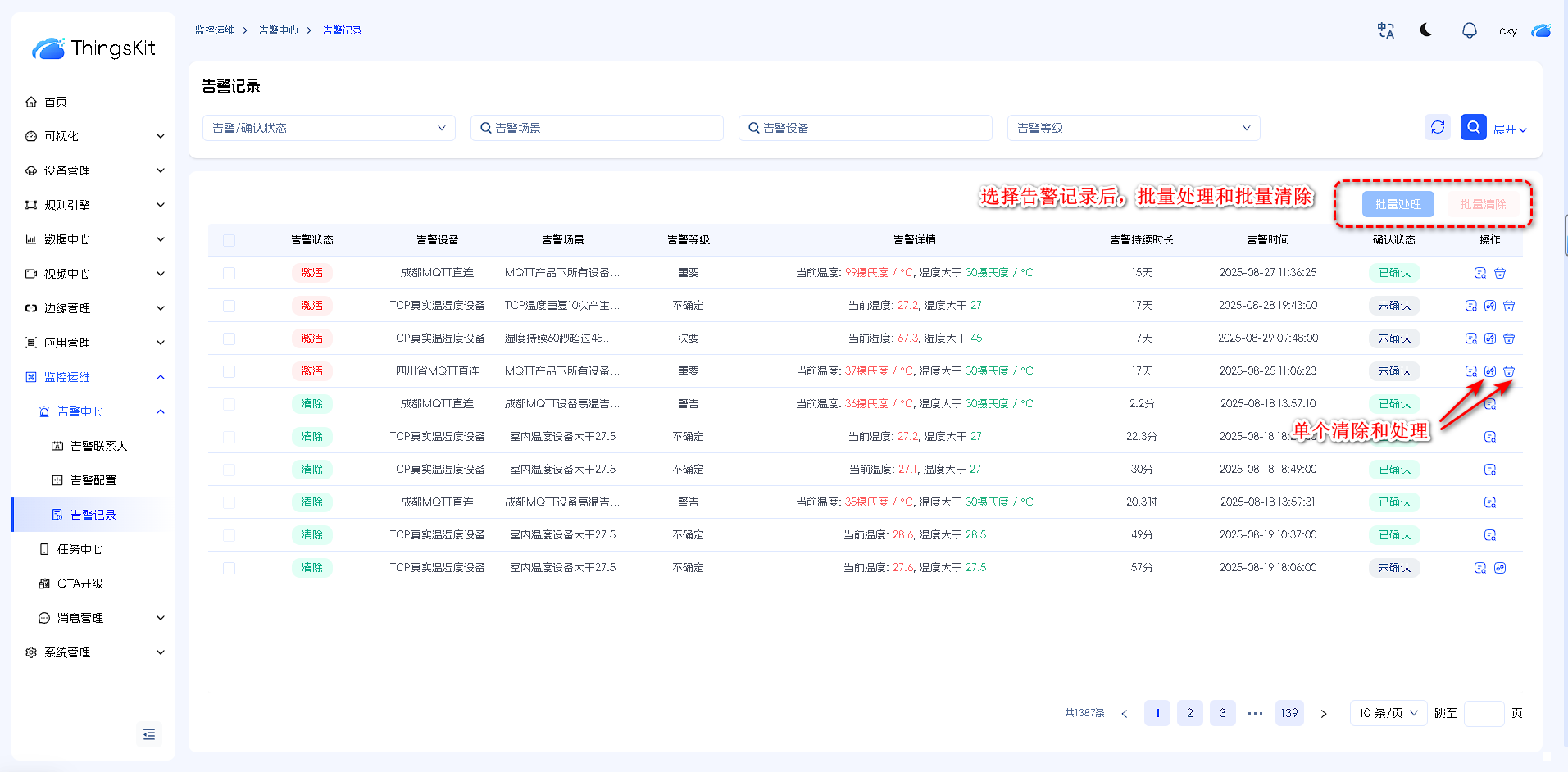
Task: Change page size via 10 条/页 dropdown
Action: point(1388,713)
